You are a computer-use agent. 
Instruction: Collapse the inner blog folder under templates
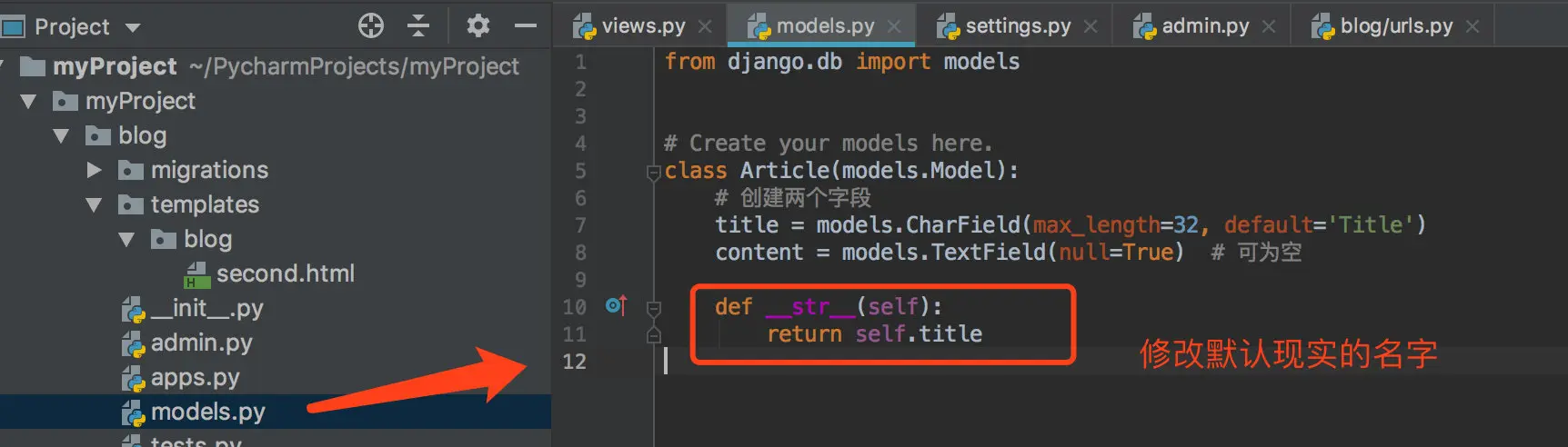click(x=126, y=239)
